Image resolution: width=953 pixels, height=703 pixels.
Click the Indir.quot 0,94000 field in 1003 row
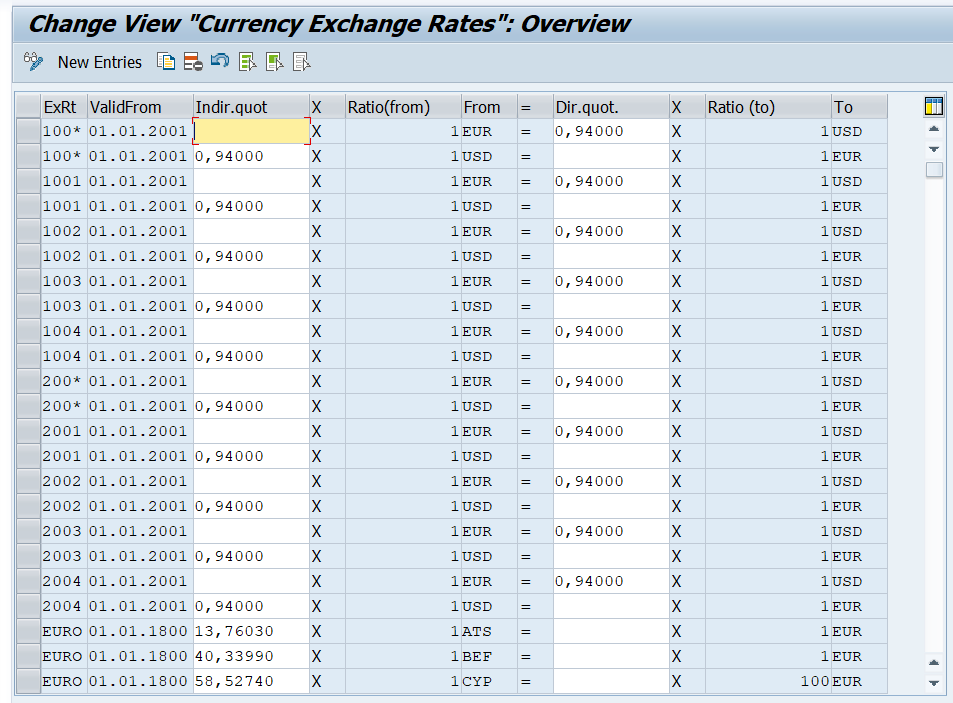point(252,306)
